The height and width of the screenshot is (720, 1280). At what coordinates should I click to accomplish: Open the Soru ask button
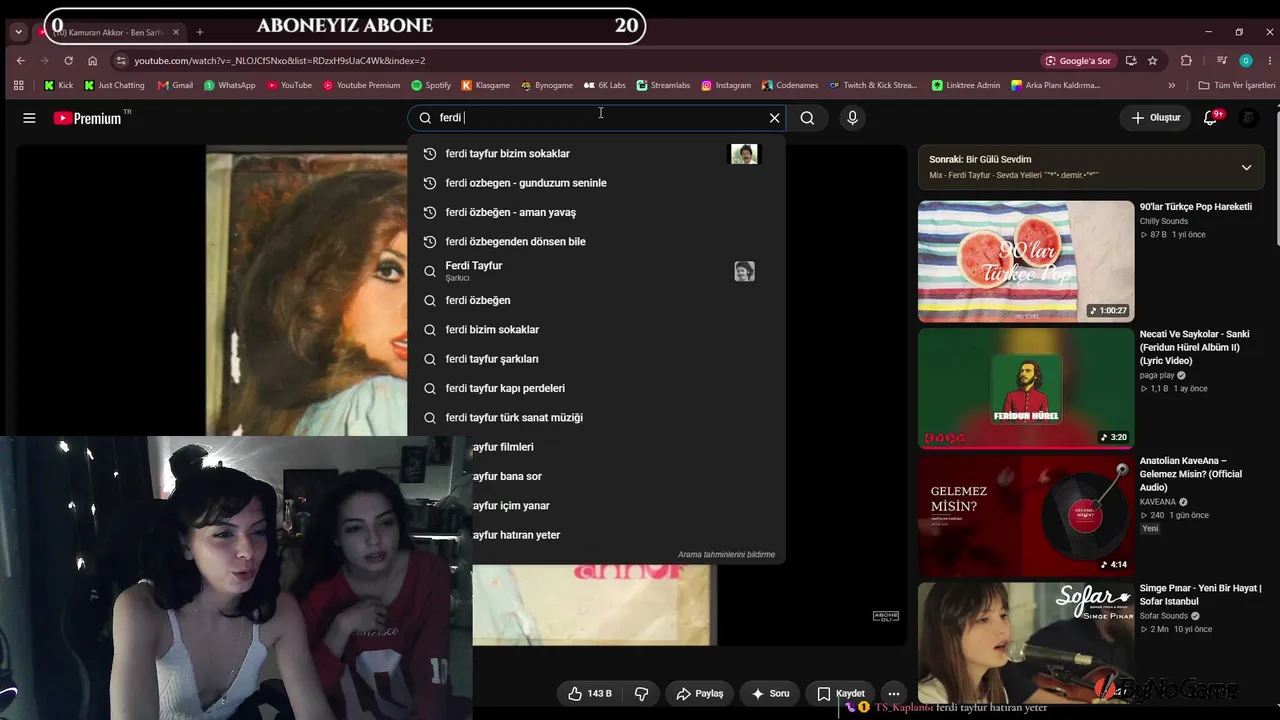tap(771, 693)
